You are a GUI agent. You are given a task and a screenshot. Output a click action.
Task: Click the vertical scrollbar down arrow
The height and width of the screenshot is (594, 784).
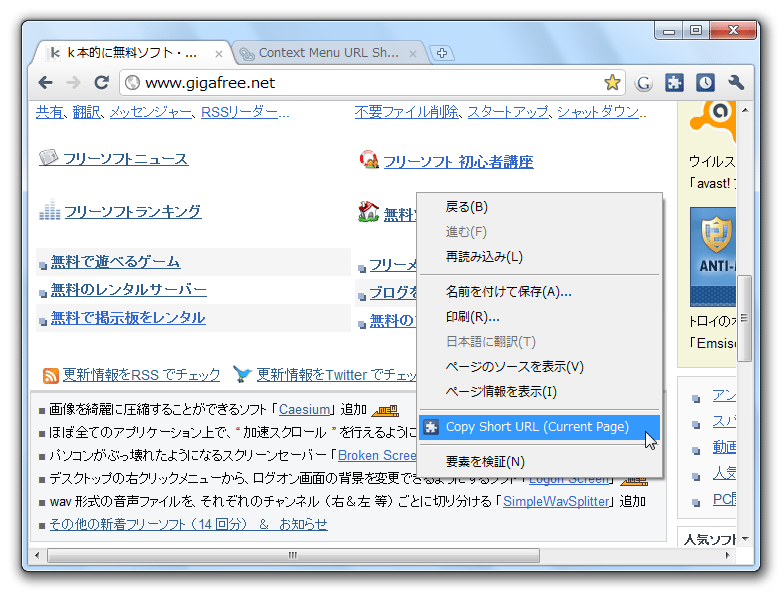745,539
